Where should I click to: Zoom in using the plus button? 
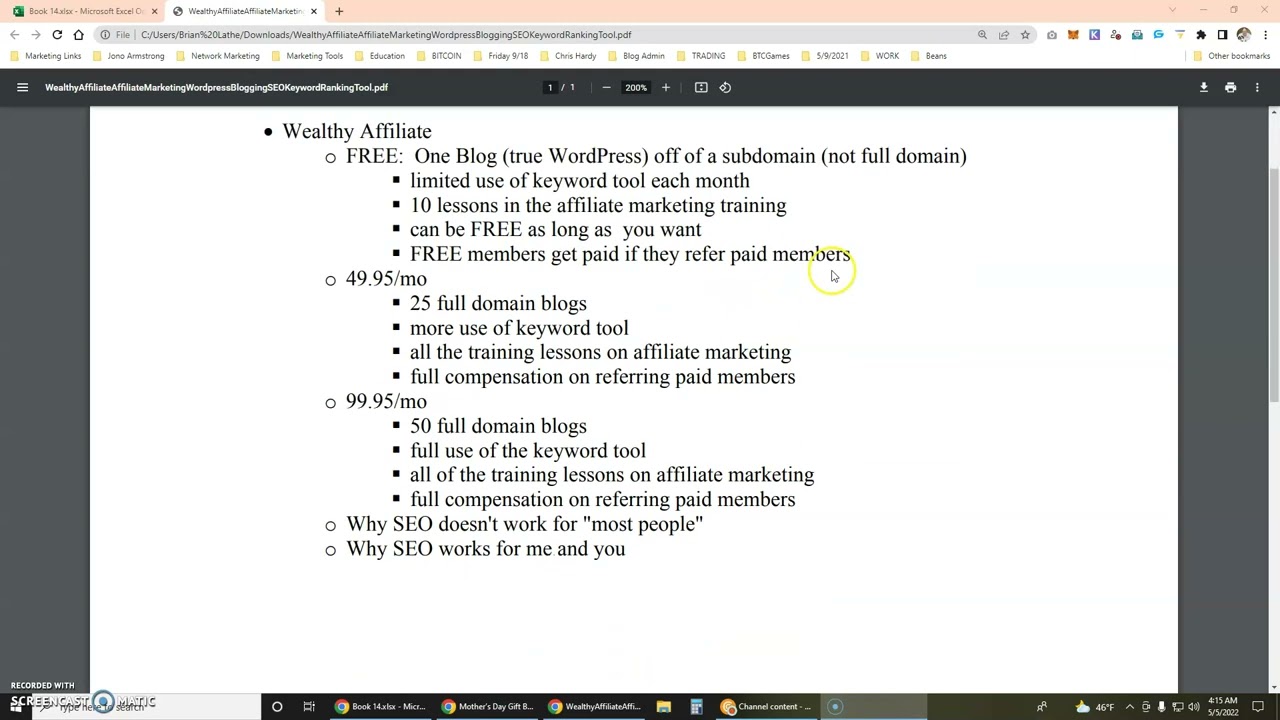[665, 87]
